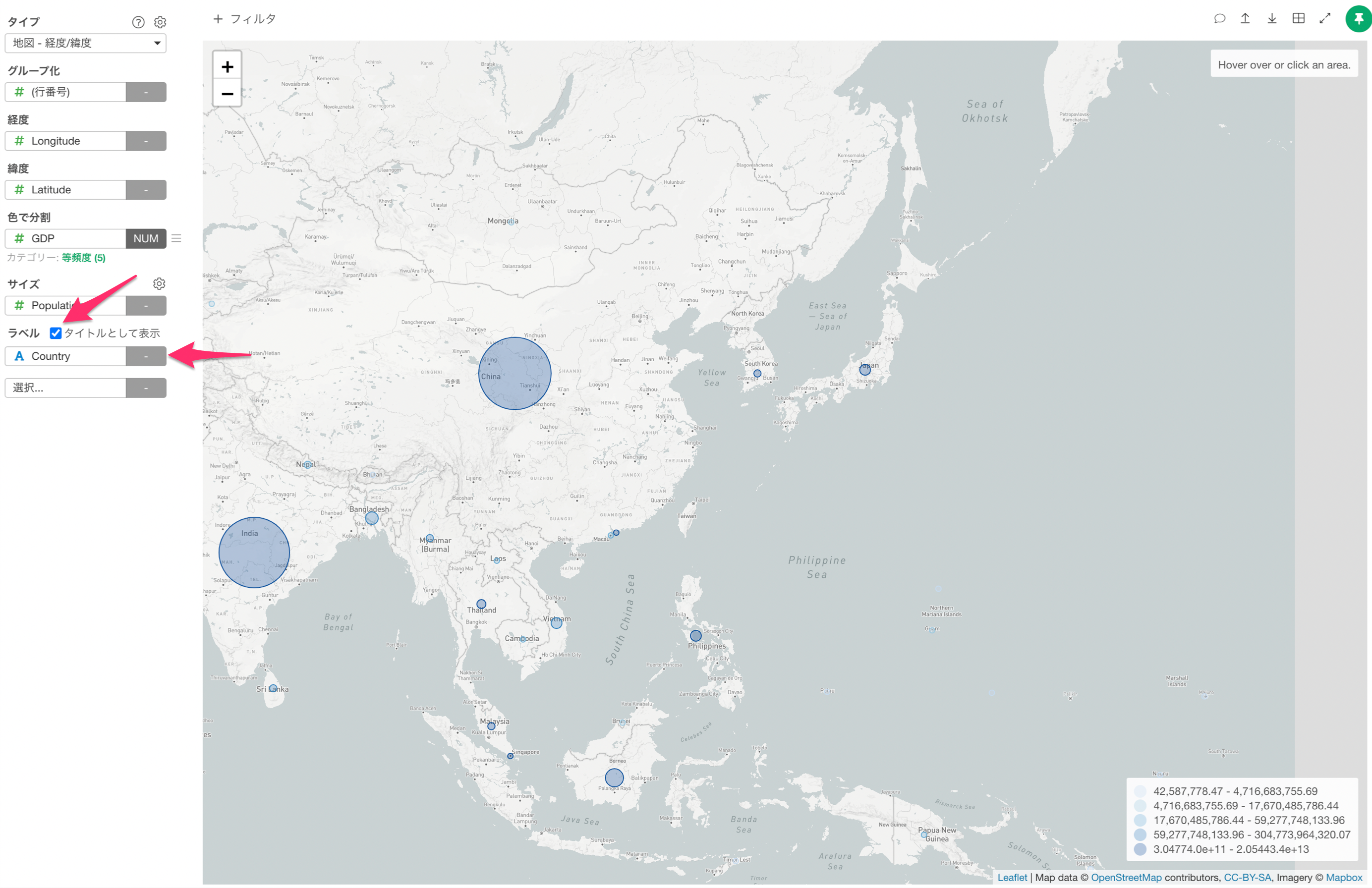
Task: Click the green pin button
Action: 1358,18
